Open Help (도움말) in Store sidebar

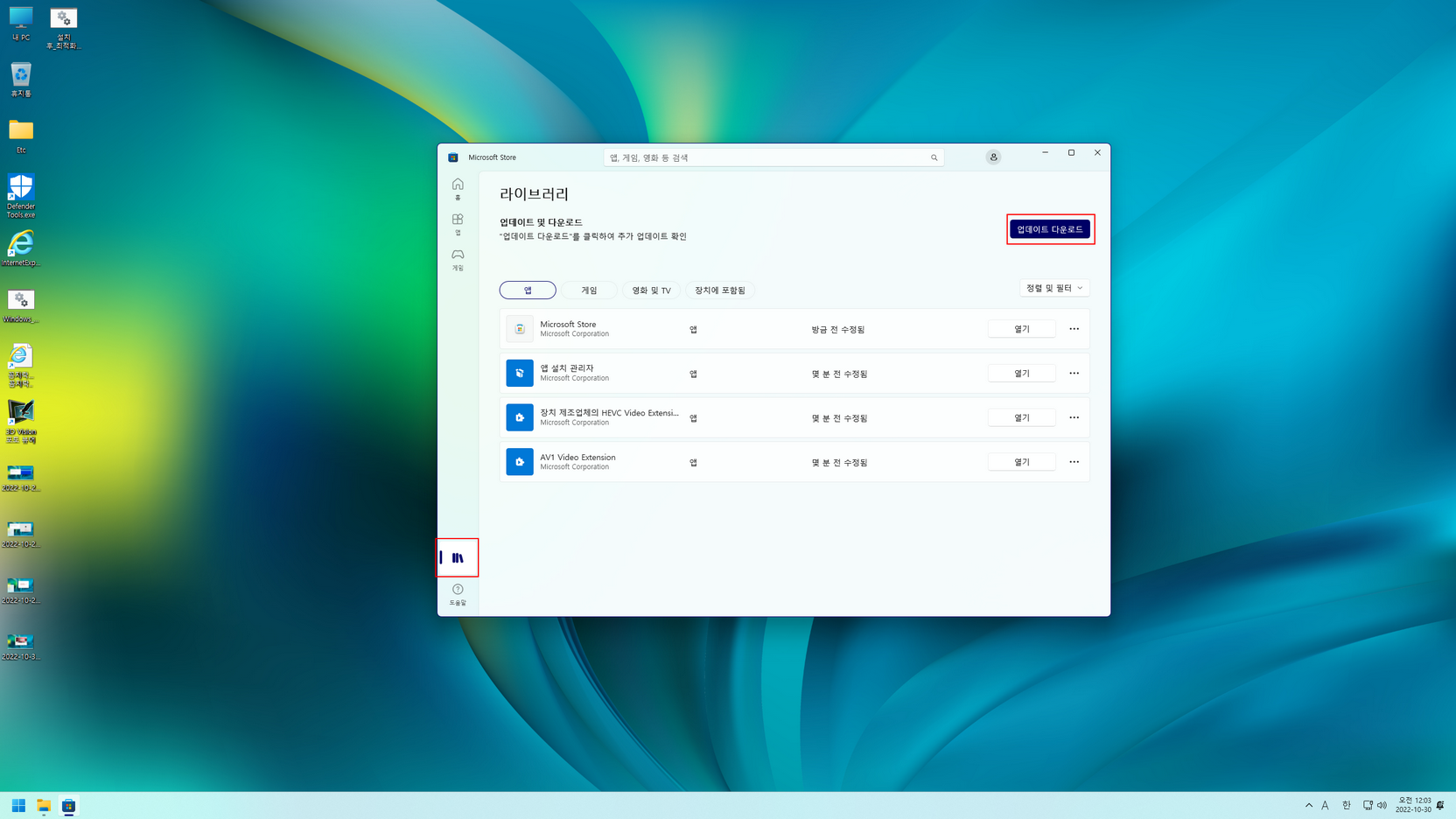(458, 594)
